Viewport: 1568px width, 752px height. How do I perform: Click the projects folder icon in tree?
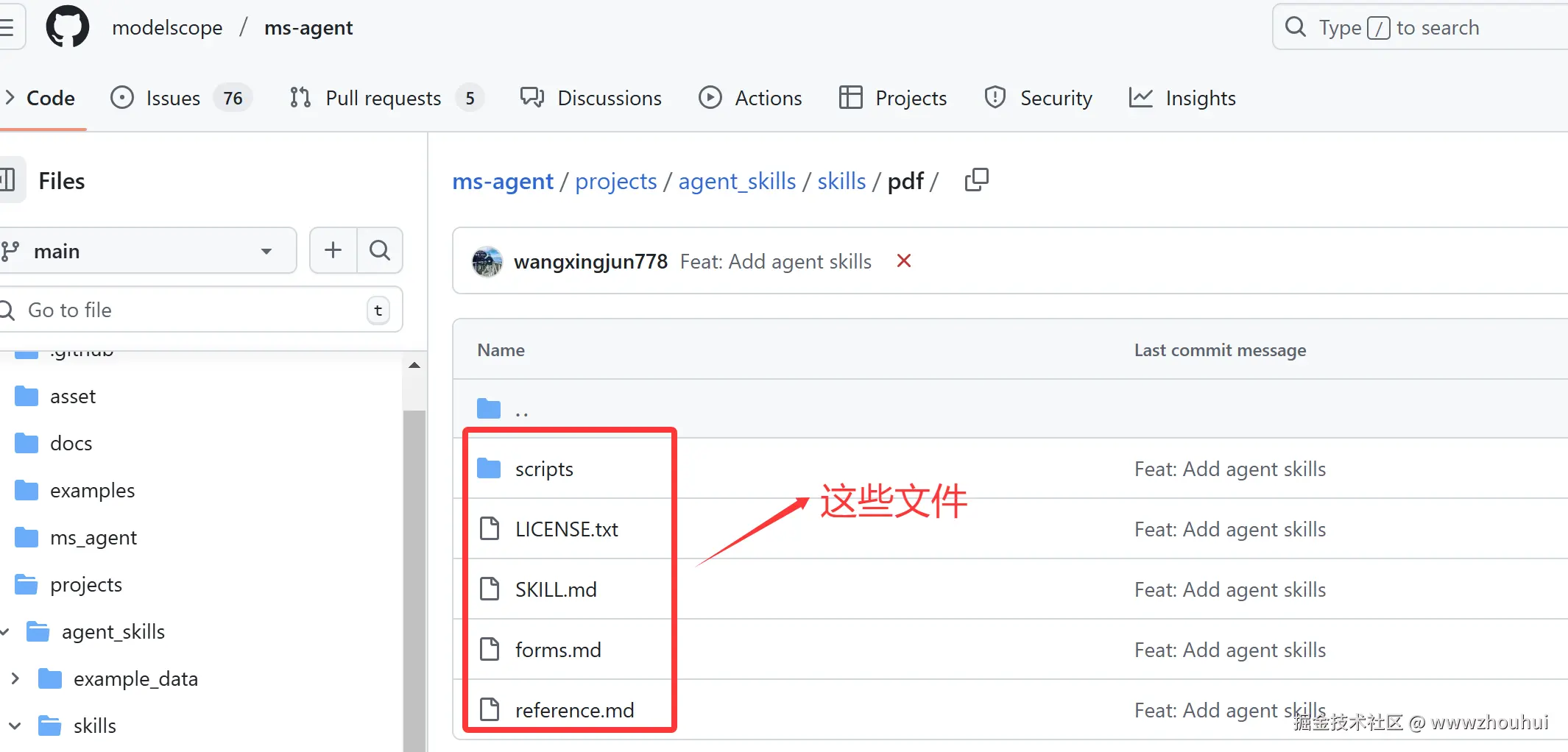[27, 584]
